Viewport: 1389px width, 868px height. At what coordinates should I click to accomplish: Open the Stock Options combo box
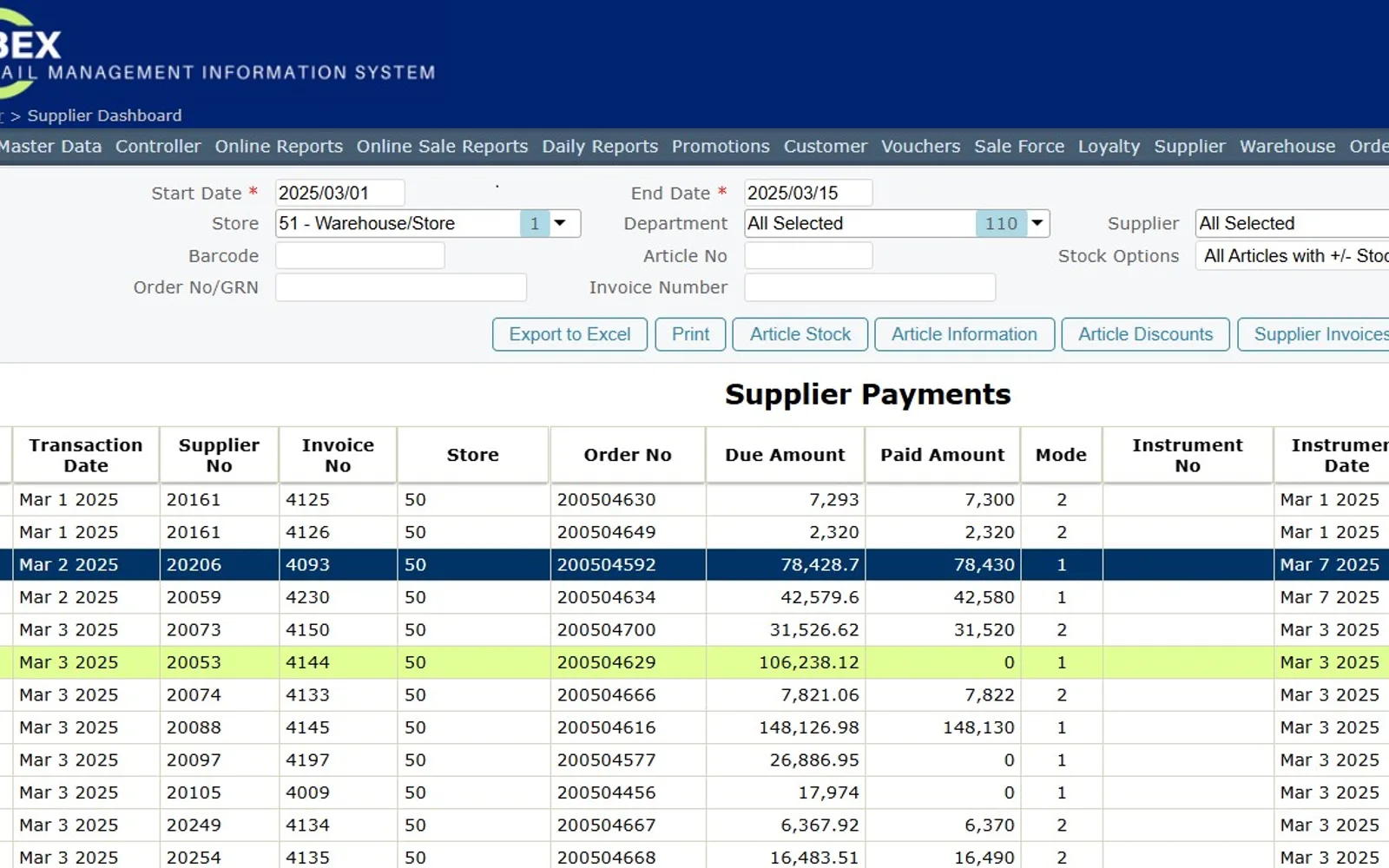point(1292,256)
